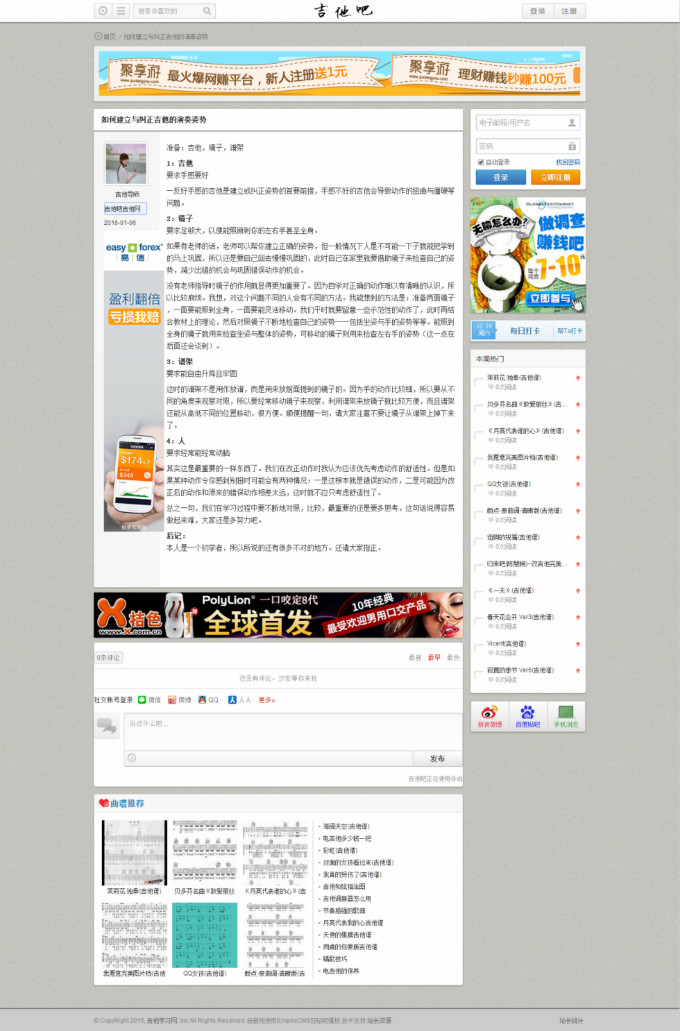
Task: Click red arrow next to QQ女孩 entry
Action: pyautogui.click(x=578, y=484)
